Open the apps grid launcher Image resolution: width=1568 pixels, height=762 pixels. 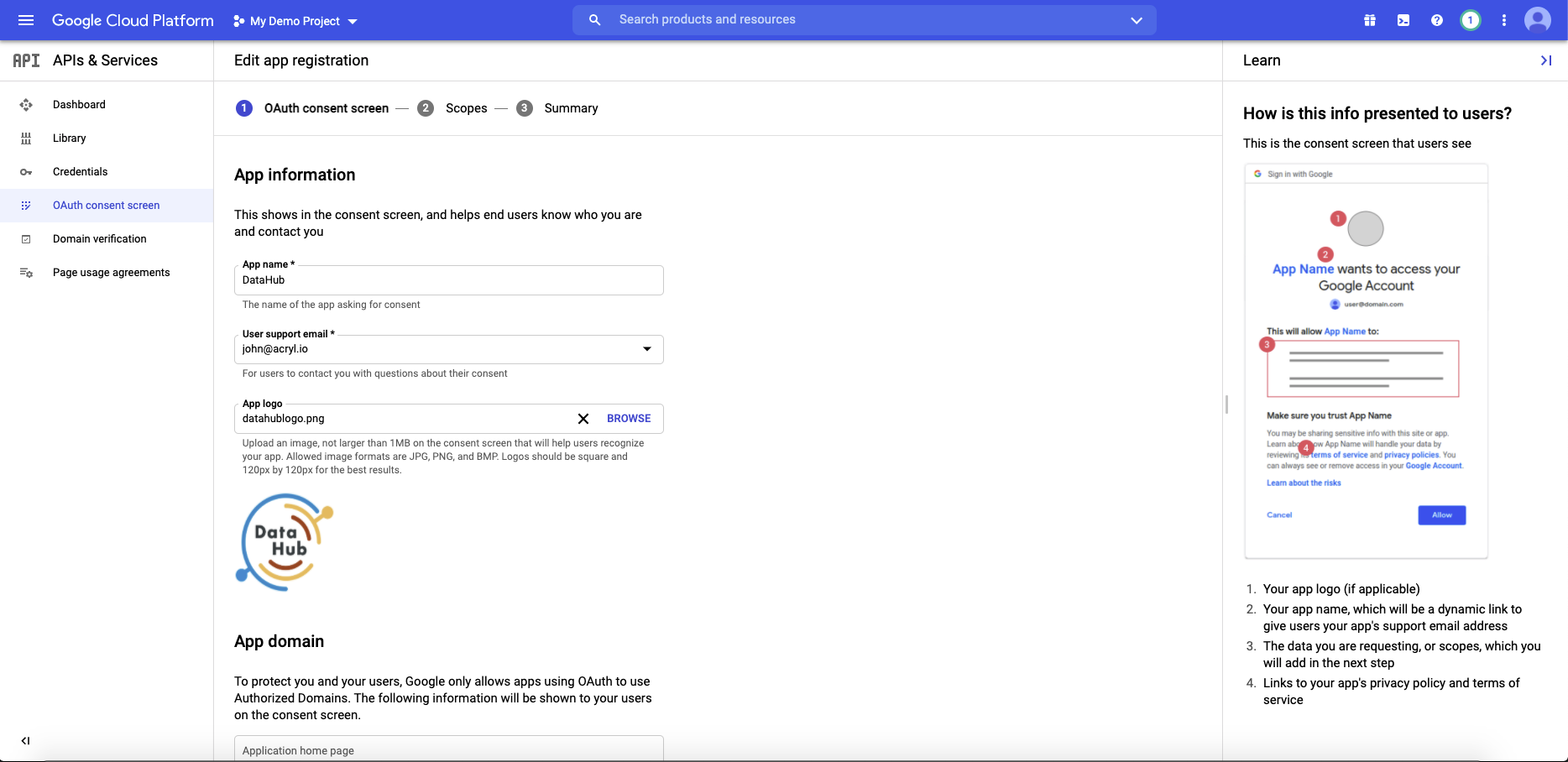(x=1369, y=19)
